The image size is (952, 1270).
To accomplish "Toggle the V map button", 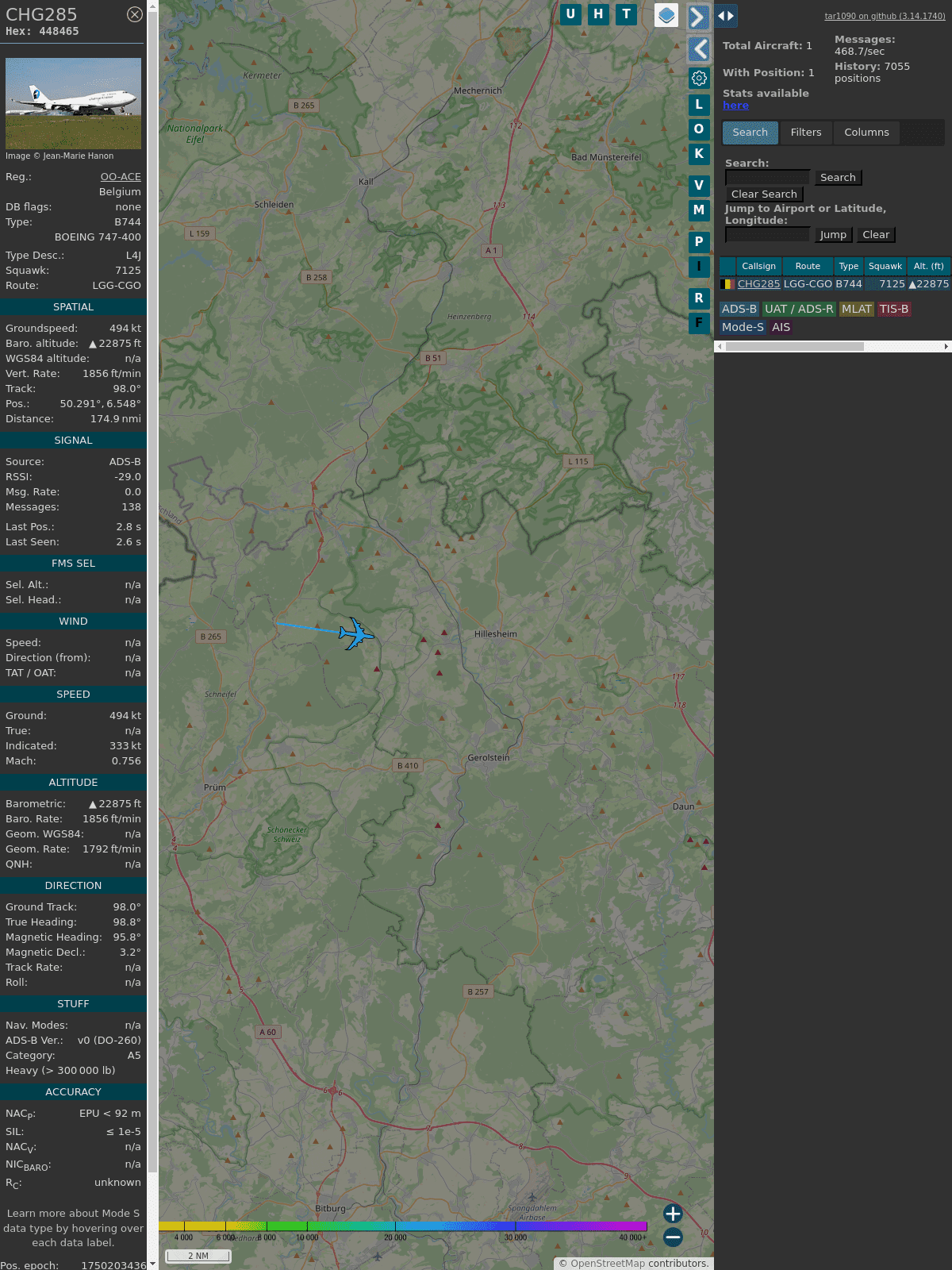I will [x=699, y=185].
